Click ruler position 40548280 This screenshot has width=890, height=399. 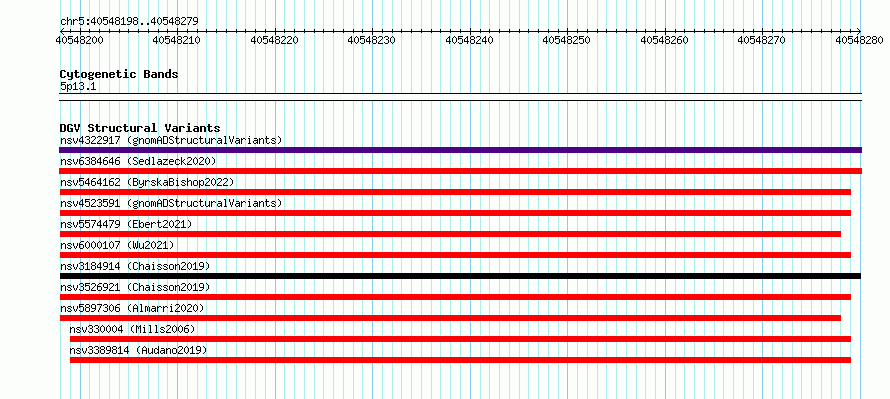point(859,40)
